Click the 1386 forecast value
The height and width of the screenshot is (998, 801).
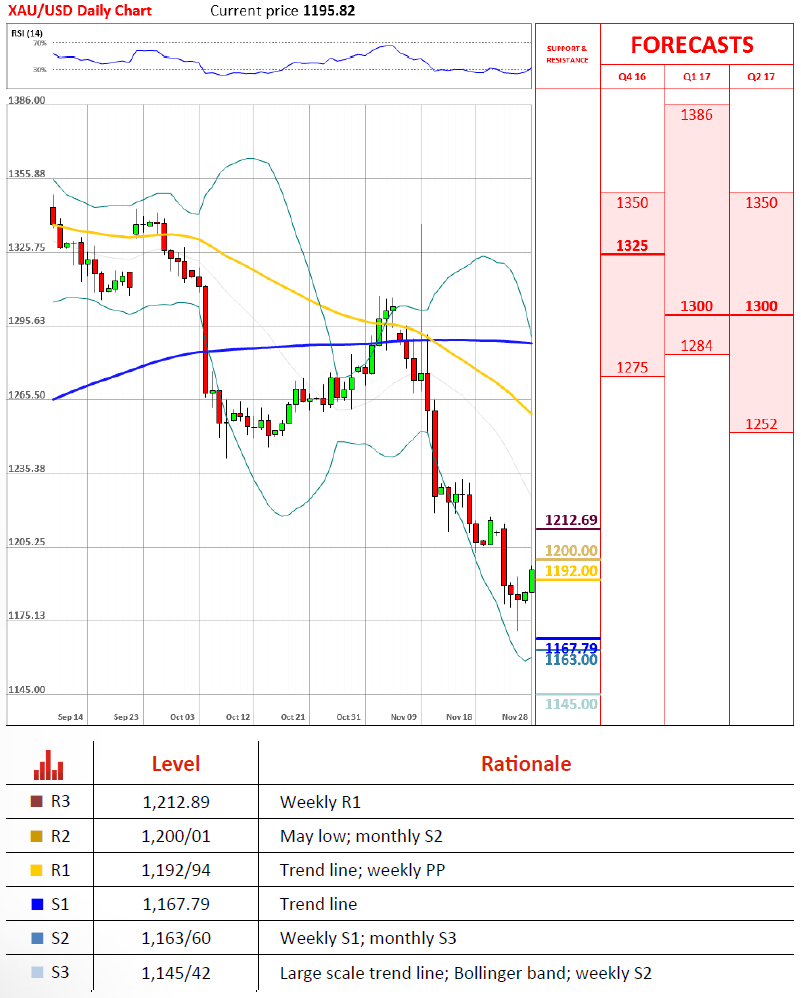[697, 115]
